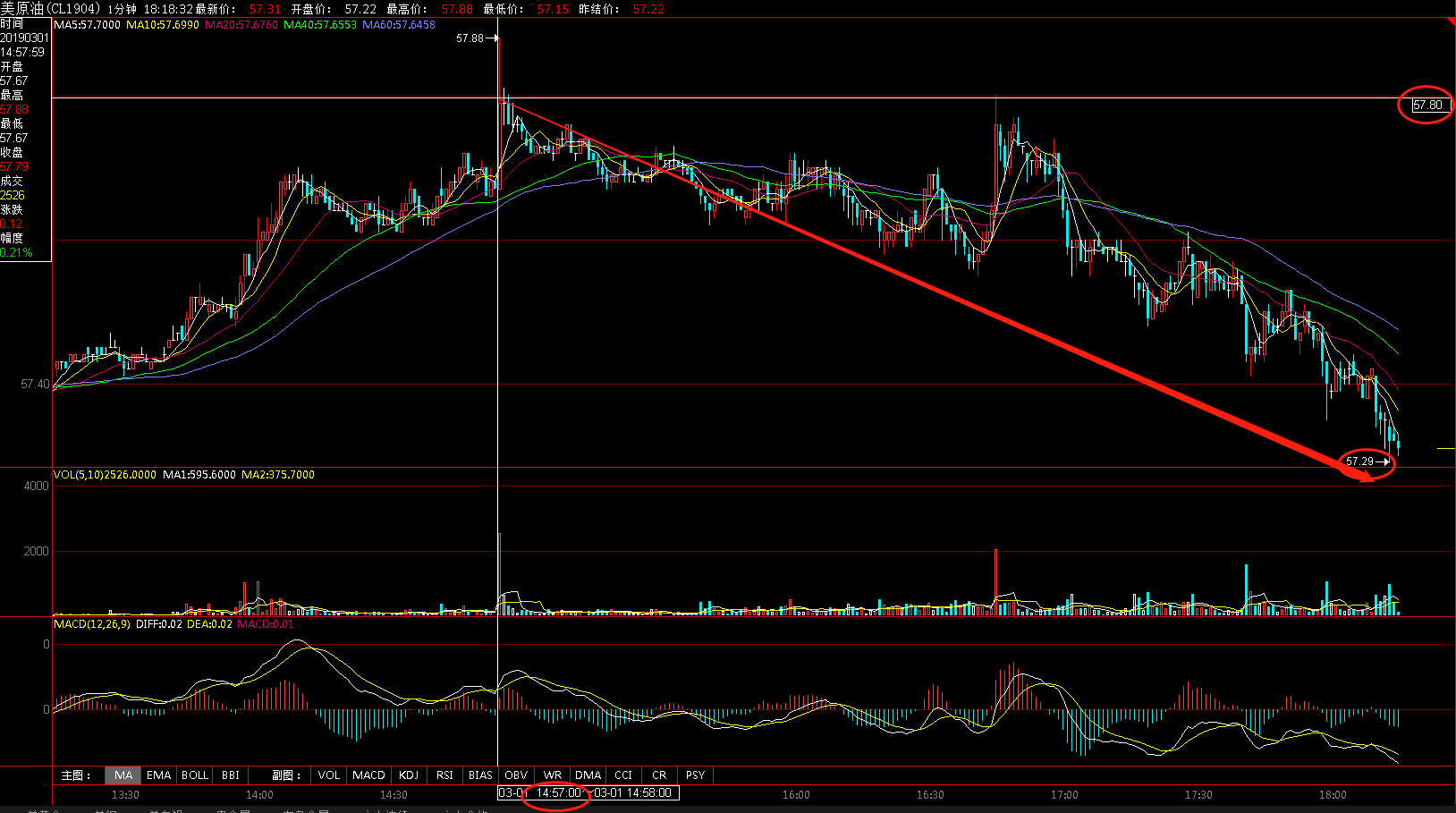Select the WR indicator tab
1456x813 pixels.
(553, 775)
